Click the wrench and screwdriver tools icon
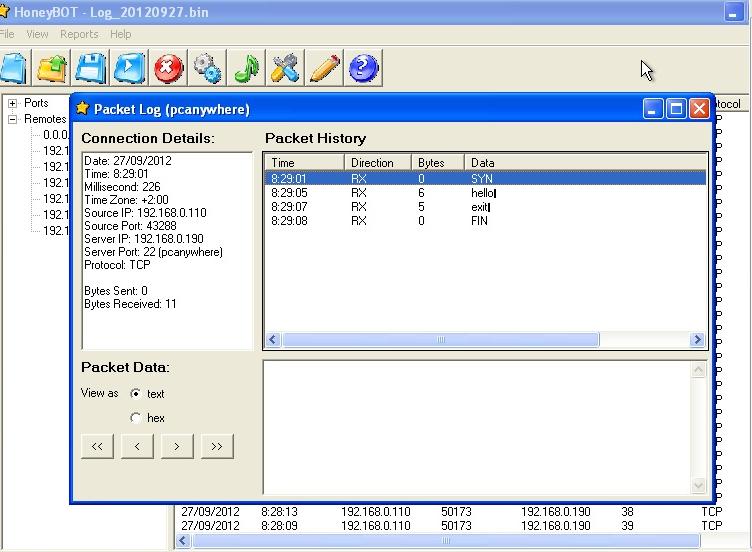This screenshot has height=552, width=752. pyautogui.click(x=285, y=68)
